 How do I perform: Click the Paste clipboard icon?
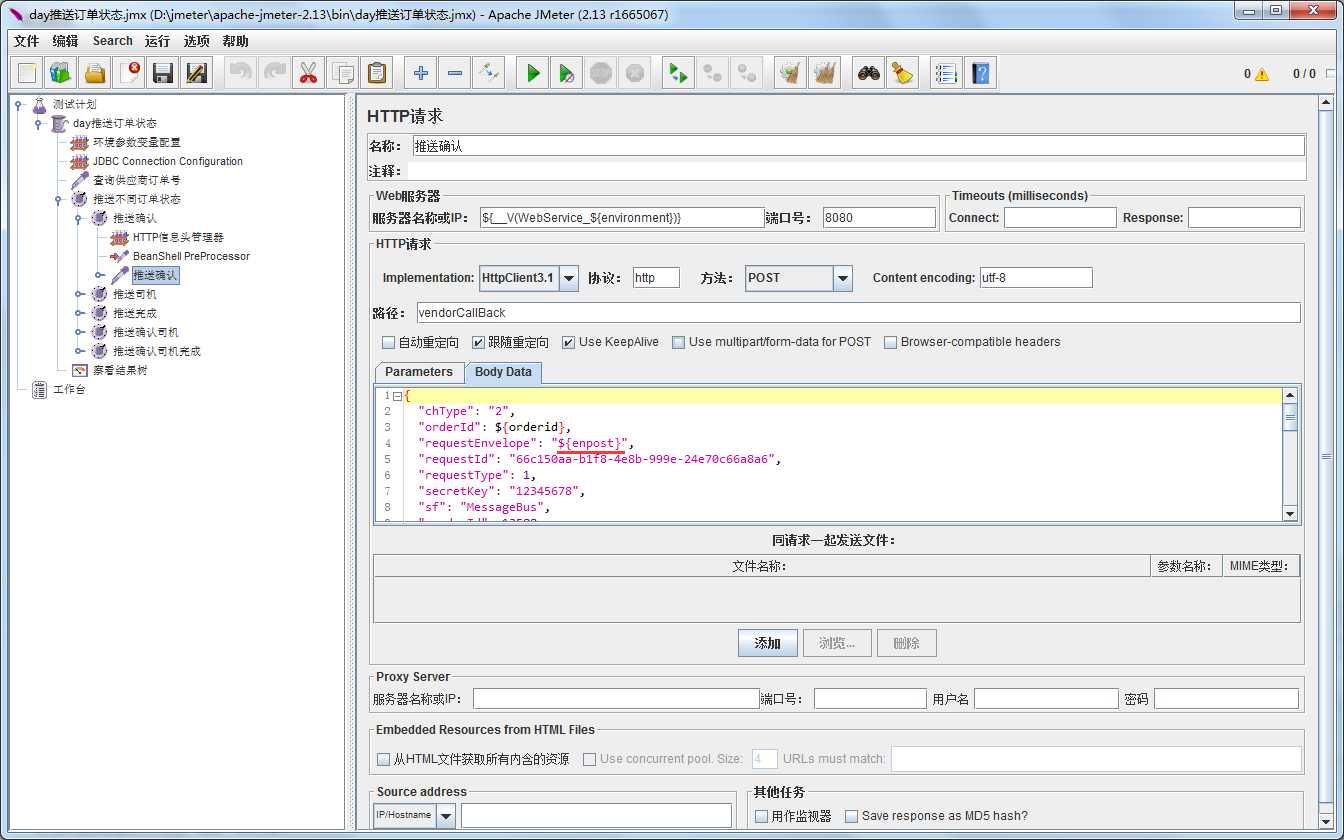pyautogui.click(x=377, y=73)
